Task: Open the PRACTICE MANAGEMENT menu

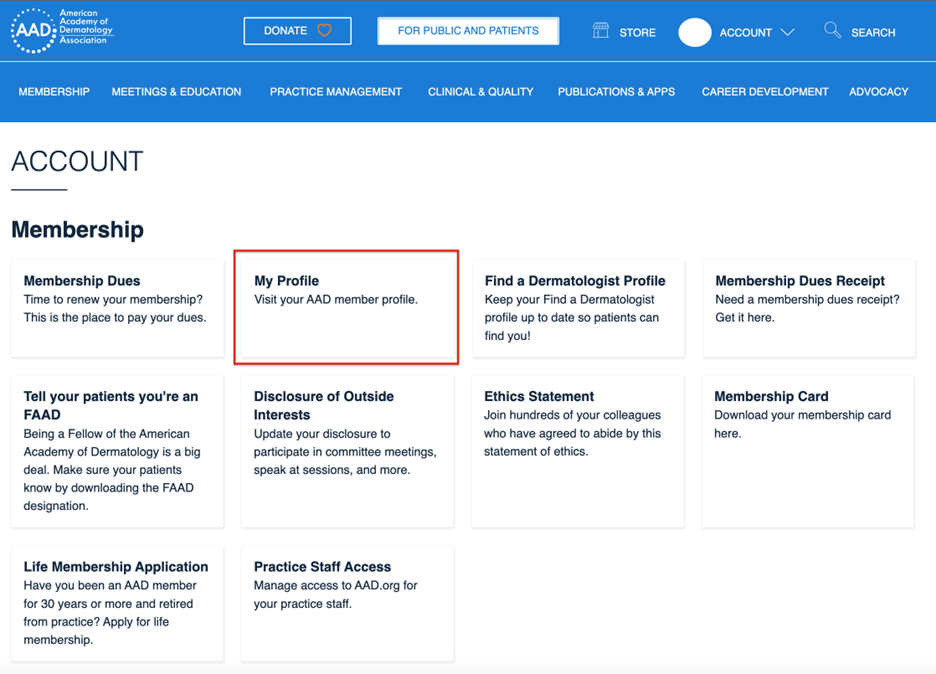Action: tap(336, 91)
